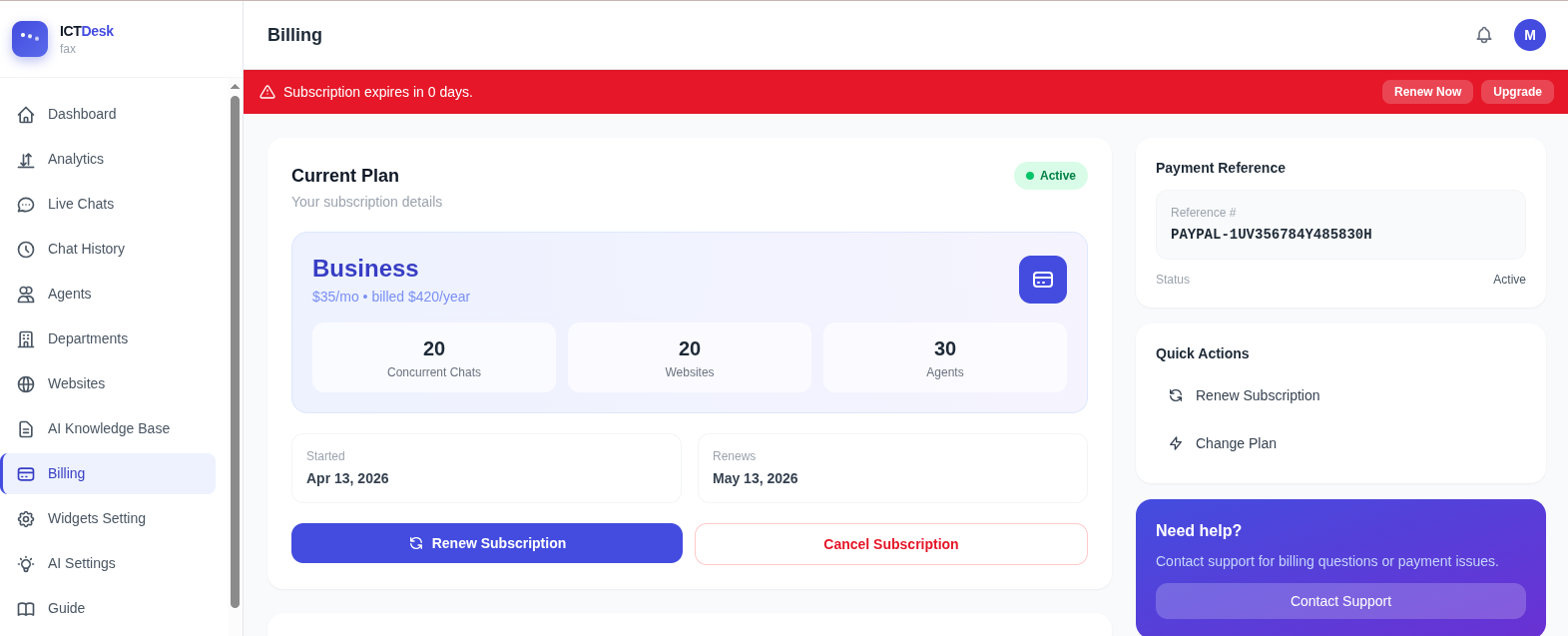This screenshot has height=636, width=1568.
Task: Click Upgrade in red banner
Action: [1517, 92]
